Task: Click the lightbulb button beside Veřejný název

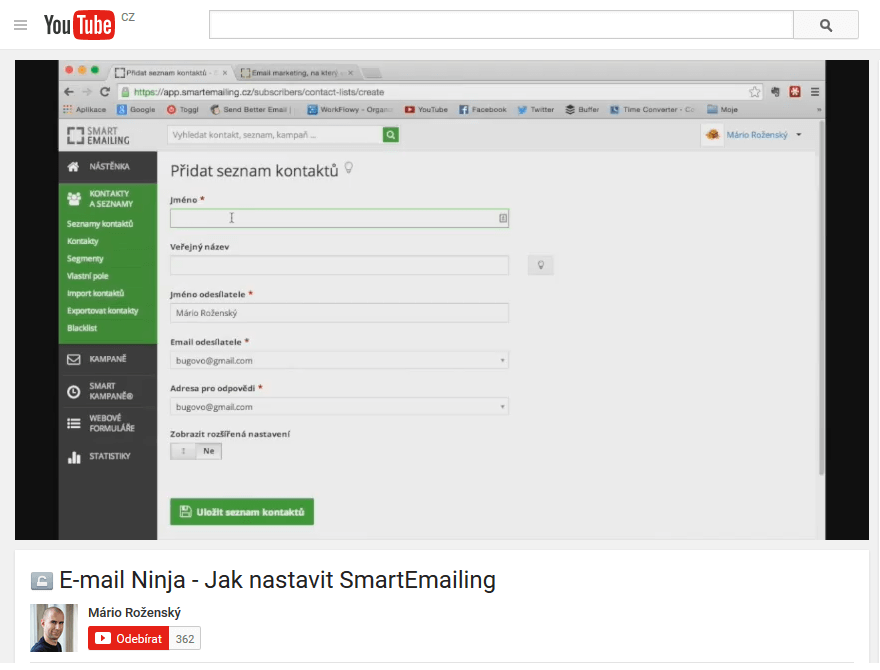Action: 540,265
